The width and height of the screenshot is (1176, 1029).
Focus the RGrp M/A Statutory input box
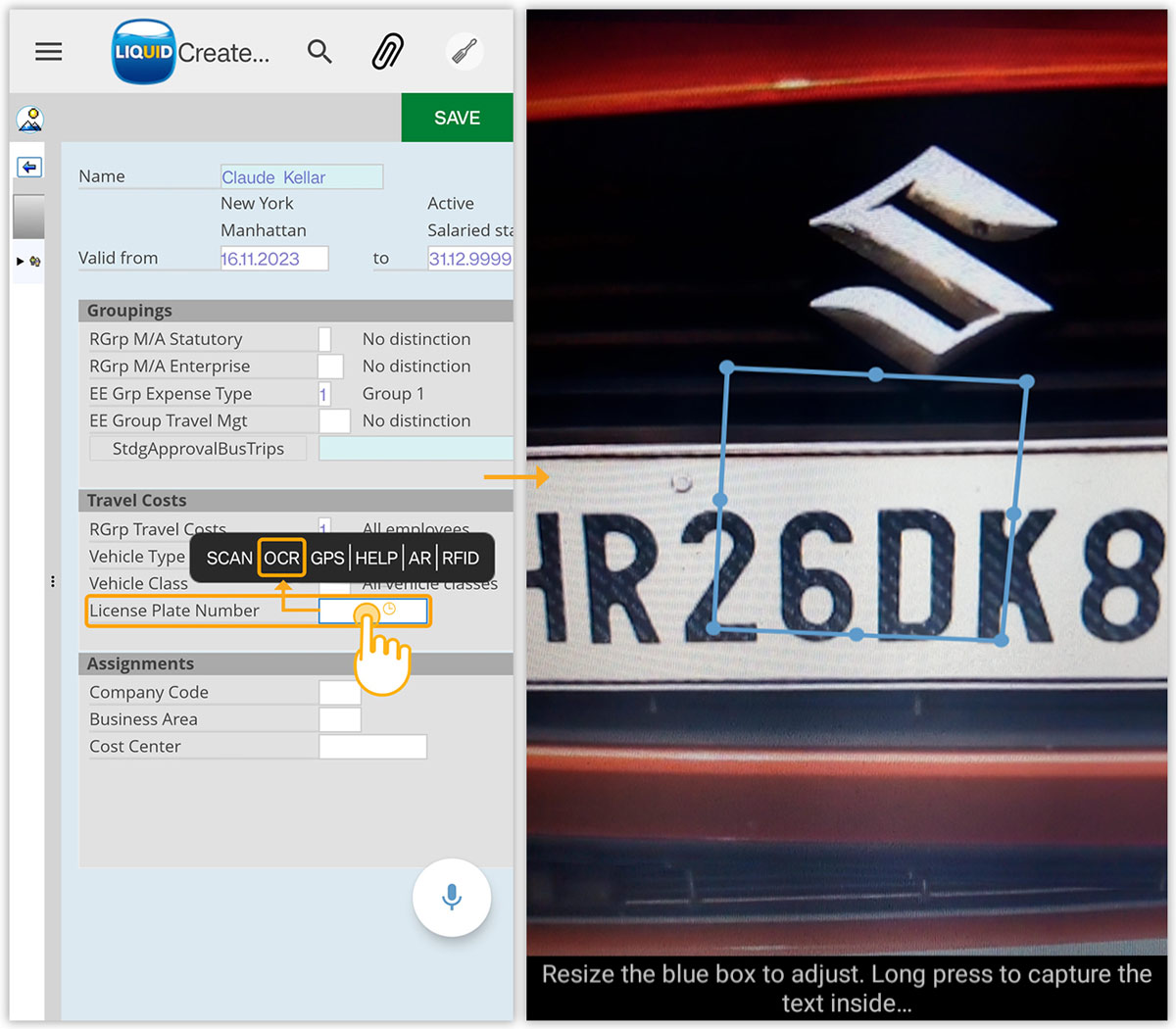coord(324,339)
